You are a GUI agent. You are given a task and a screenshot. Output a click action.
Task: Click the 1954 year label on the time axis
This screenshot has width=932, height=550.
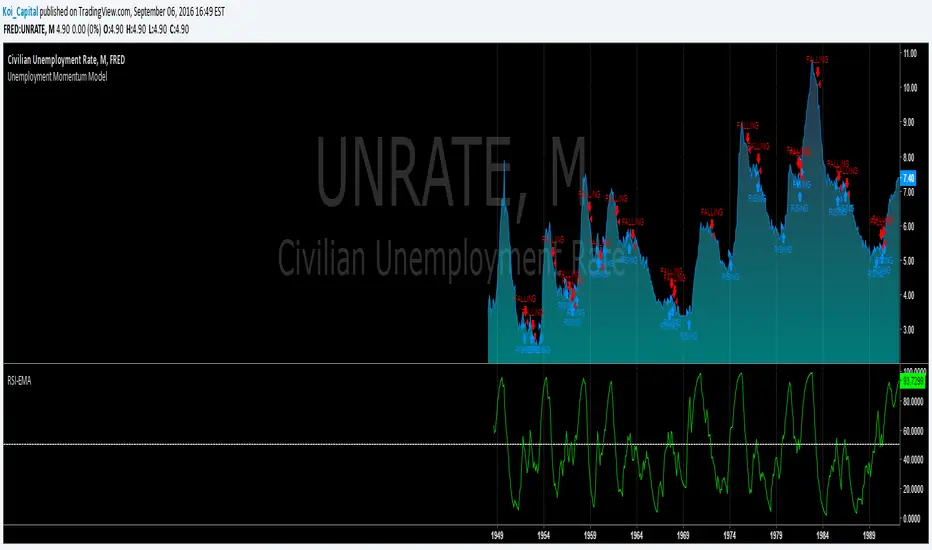(x=544, y=535)
